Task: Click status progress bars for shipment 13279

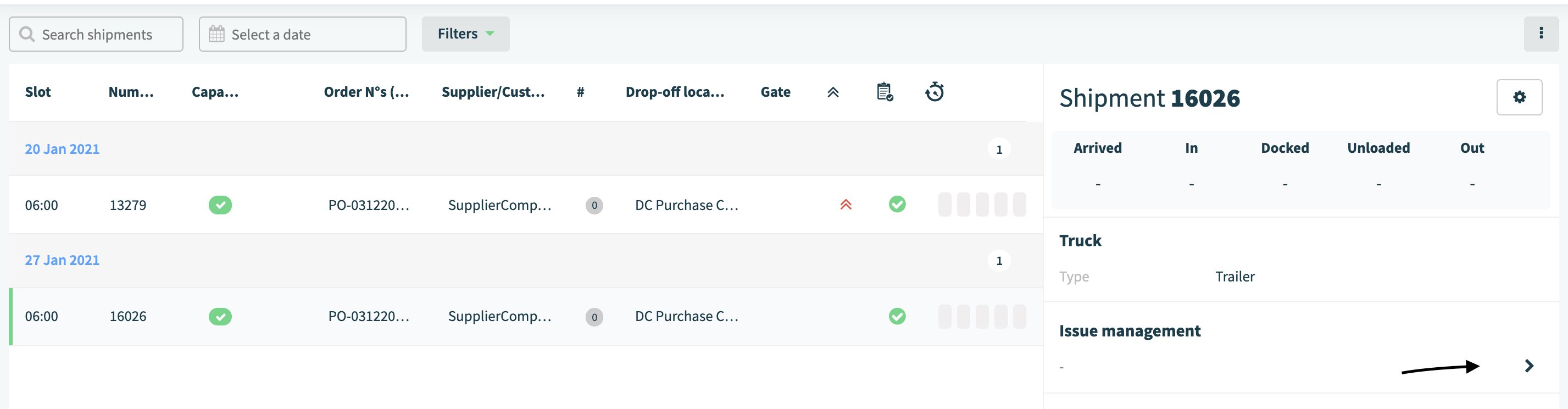Action: click(981, 205)
